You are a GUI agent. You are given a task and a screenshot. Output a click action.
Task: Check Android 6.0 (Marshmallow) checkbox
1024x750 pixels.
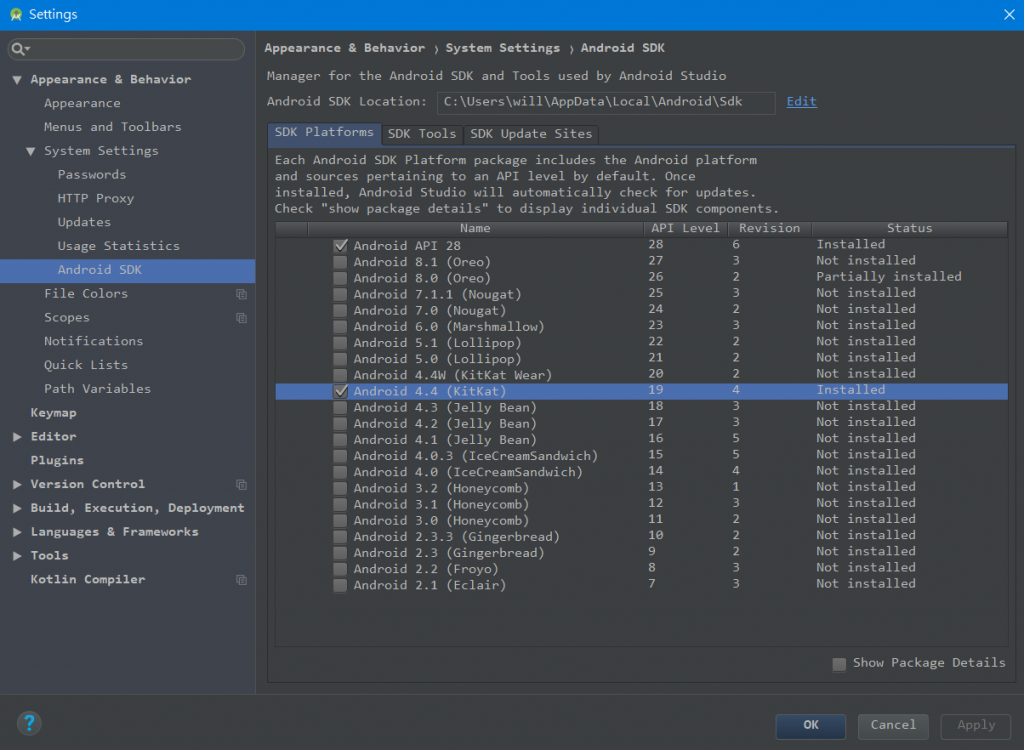tap(340, 327)
